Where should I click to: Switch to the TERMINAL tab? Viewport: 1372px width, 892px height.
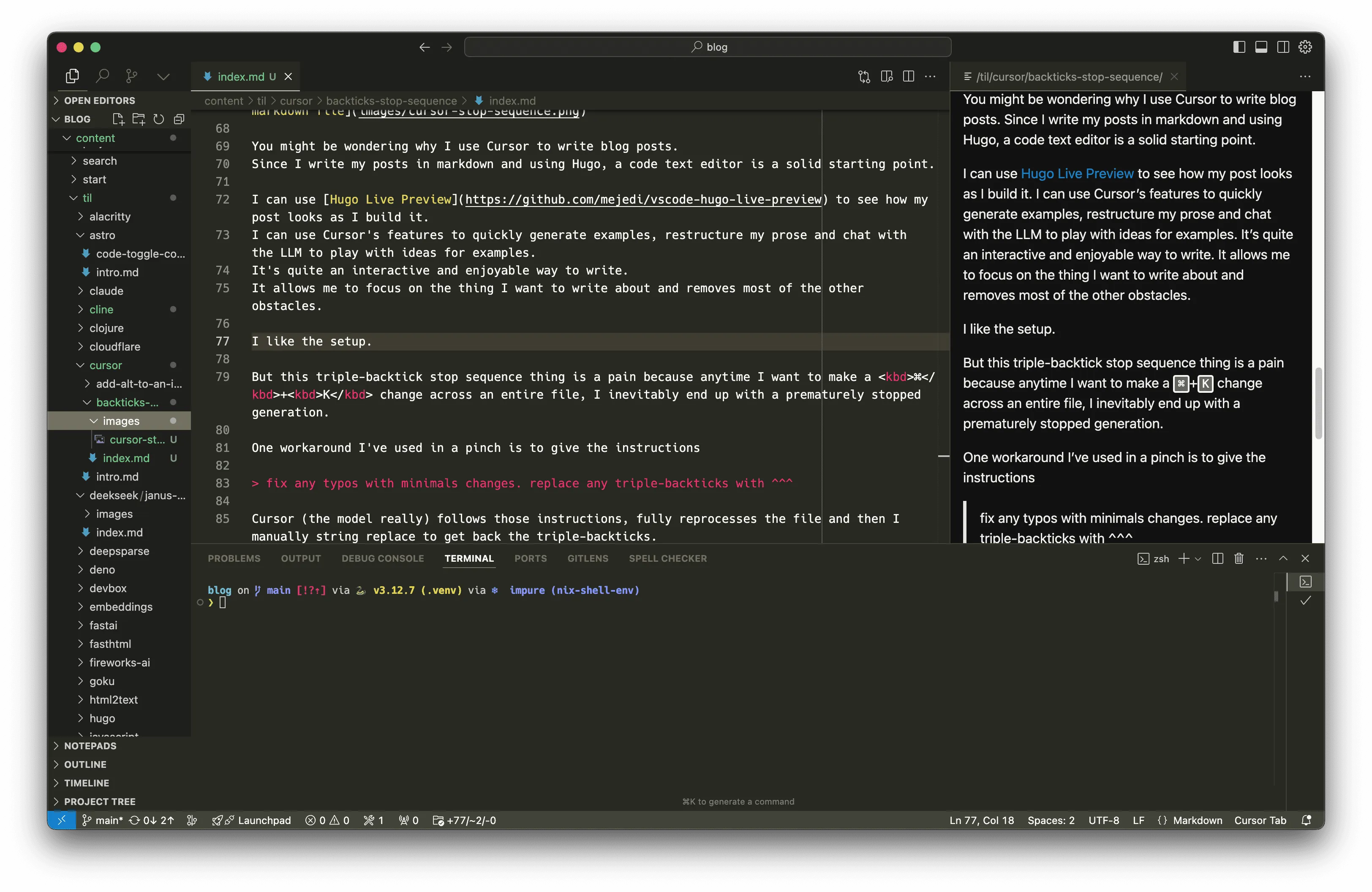tap(469, 558)
